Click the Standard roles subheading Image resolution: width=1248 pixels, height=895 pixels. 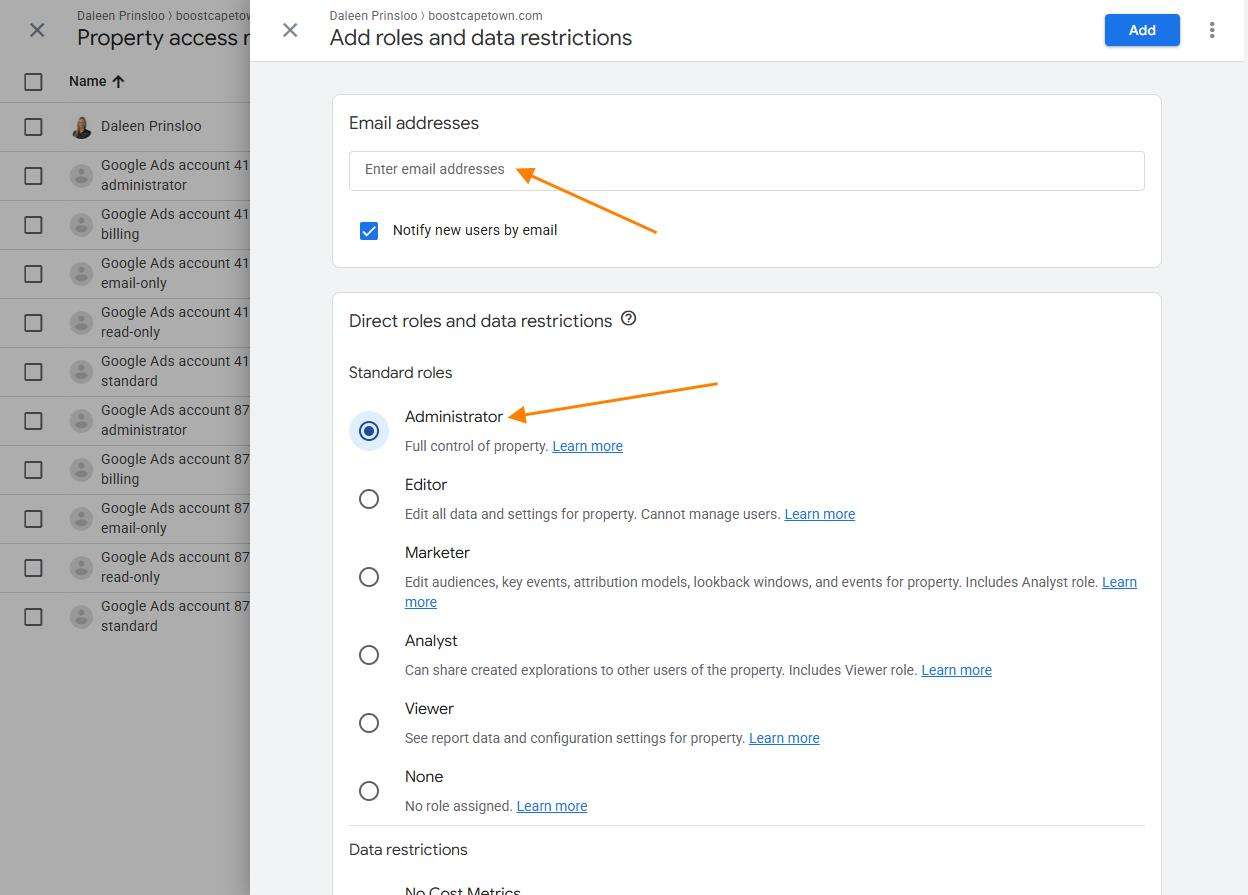coord(400,373)
